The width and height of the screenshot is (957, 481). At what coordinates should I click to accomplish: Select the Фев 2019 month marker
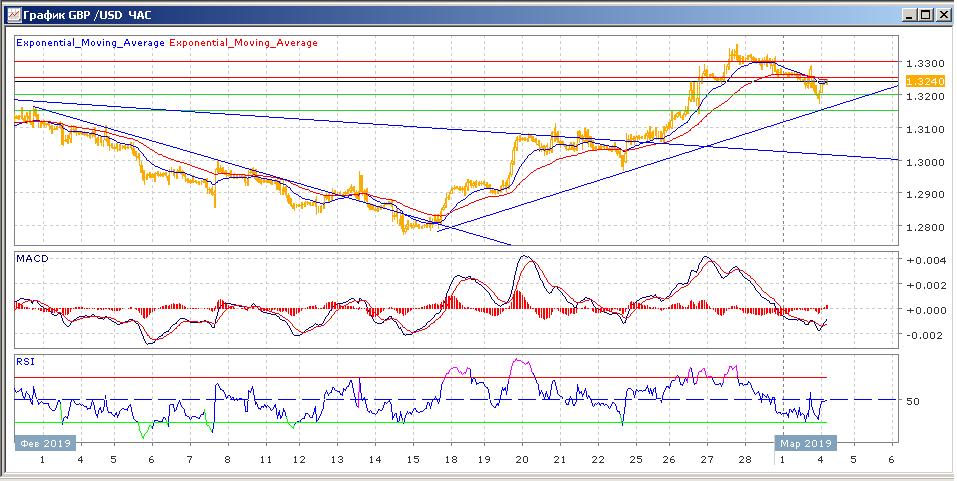(x=38, y=443)
